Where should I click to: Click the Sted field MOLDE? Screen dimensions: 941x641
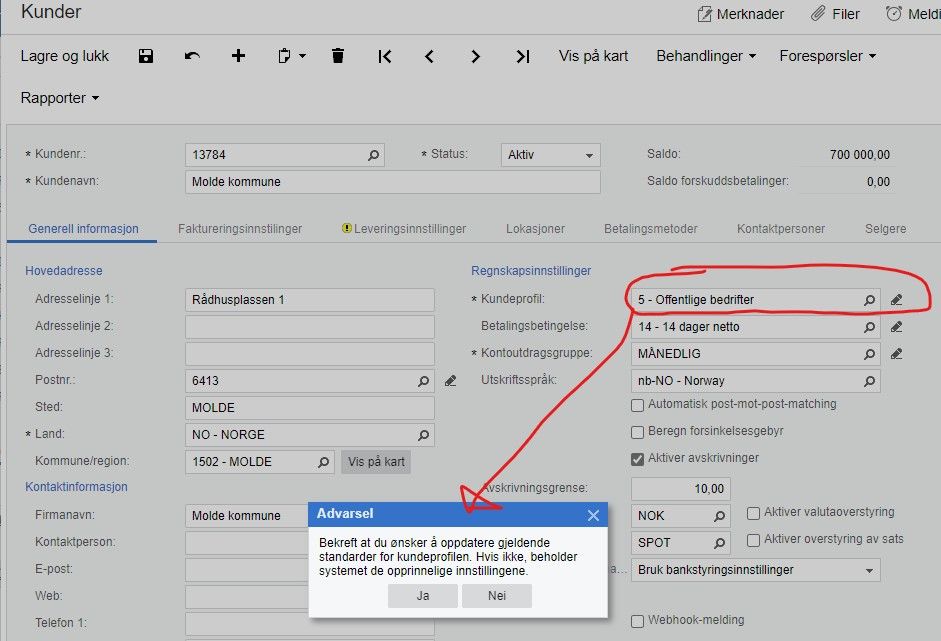coord(310,408)
